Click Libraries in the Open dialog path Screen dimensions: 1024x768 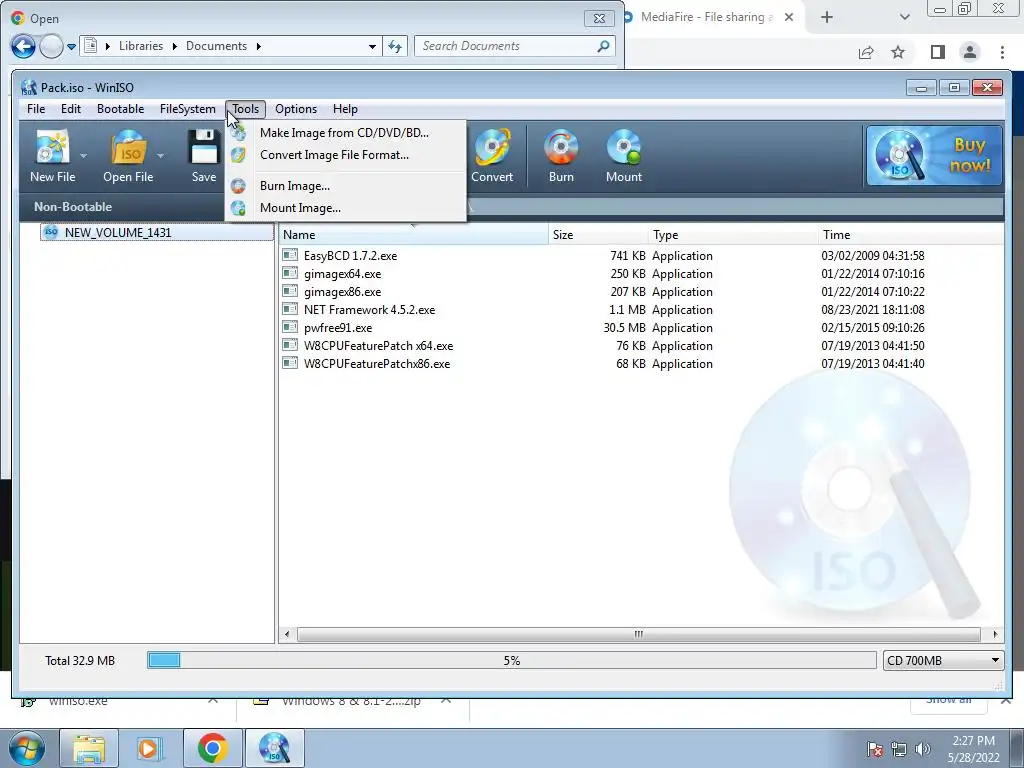(x=140, y=46)
